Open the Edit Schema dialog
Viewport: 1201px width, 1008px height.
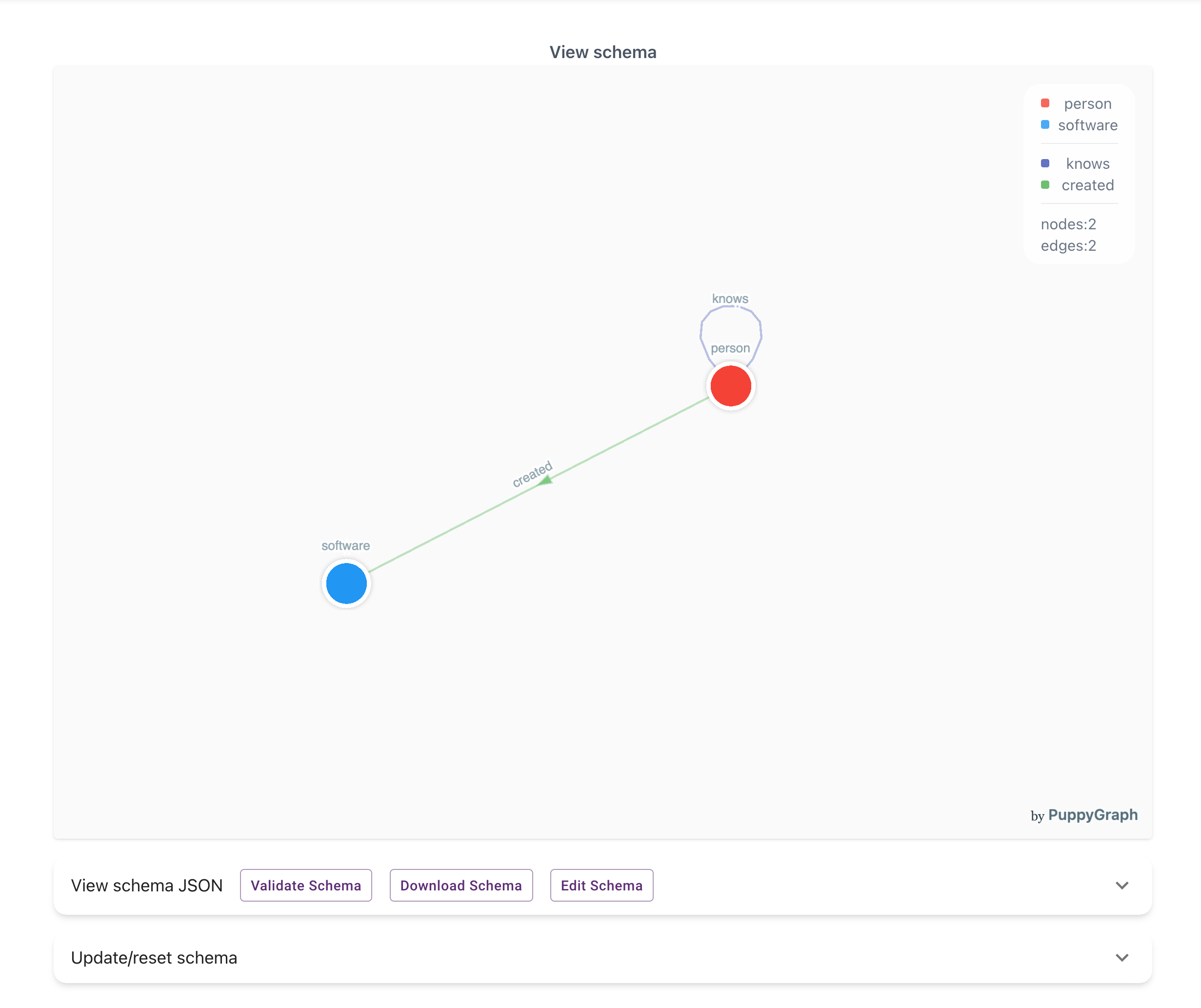(x=601, y=885)
